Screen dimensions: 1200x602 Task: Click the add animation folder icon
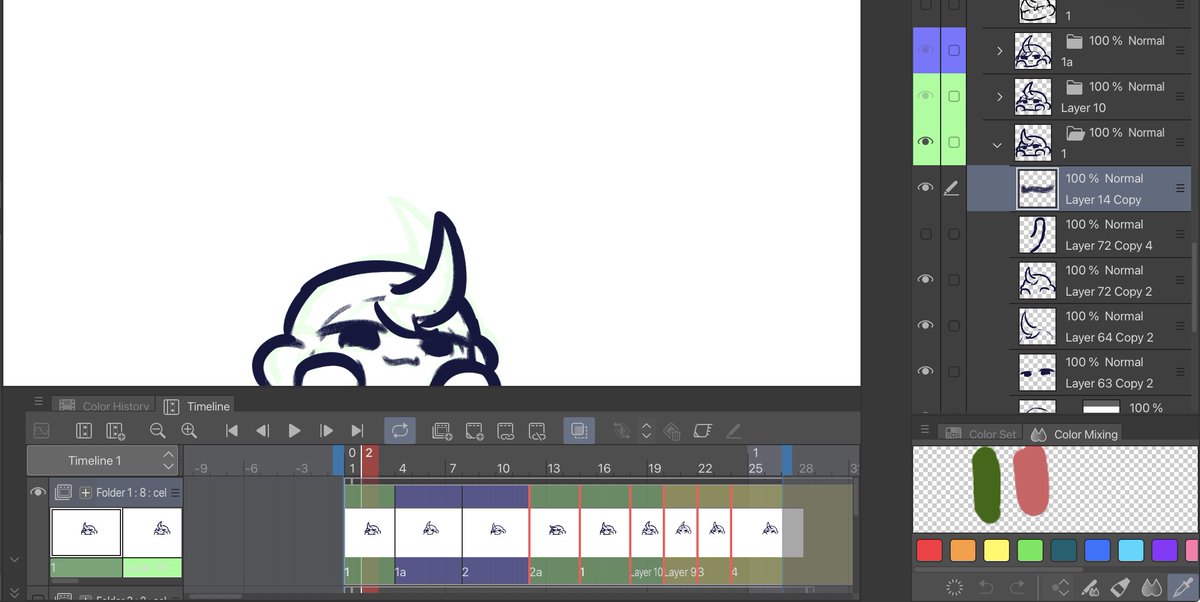[x=115, y=431]
